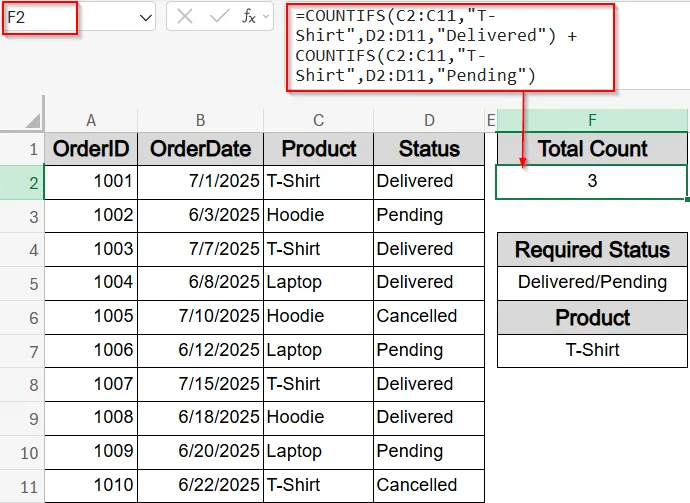This screenshot has width=690, height=503.
Task: Select row 11 header
Action: 22,486
